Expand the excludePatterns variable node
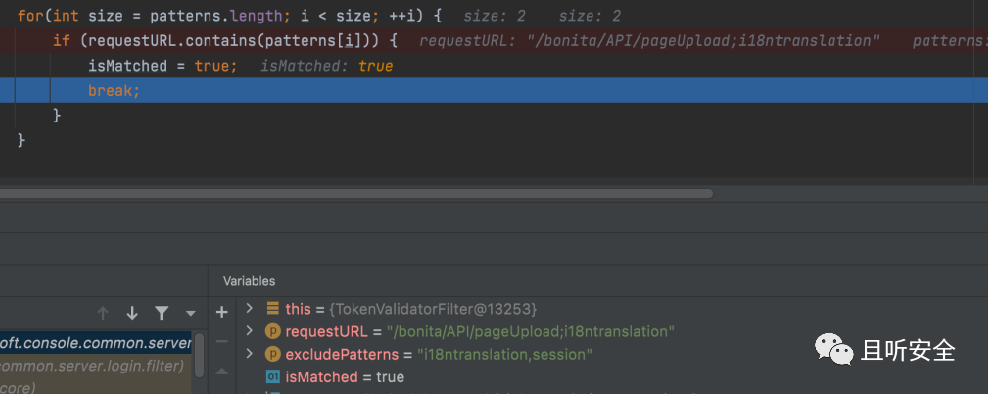The width and height of the screenshot is (988, 394). (x=250, y=354)
